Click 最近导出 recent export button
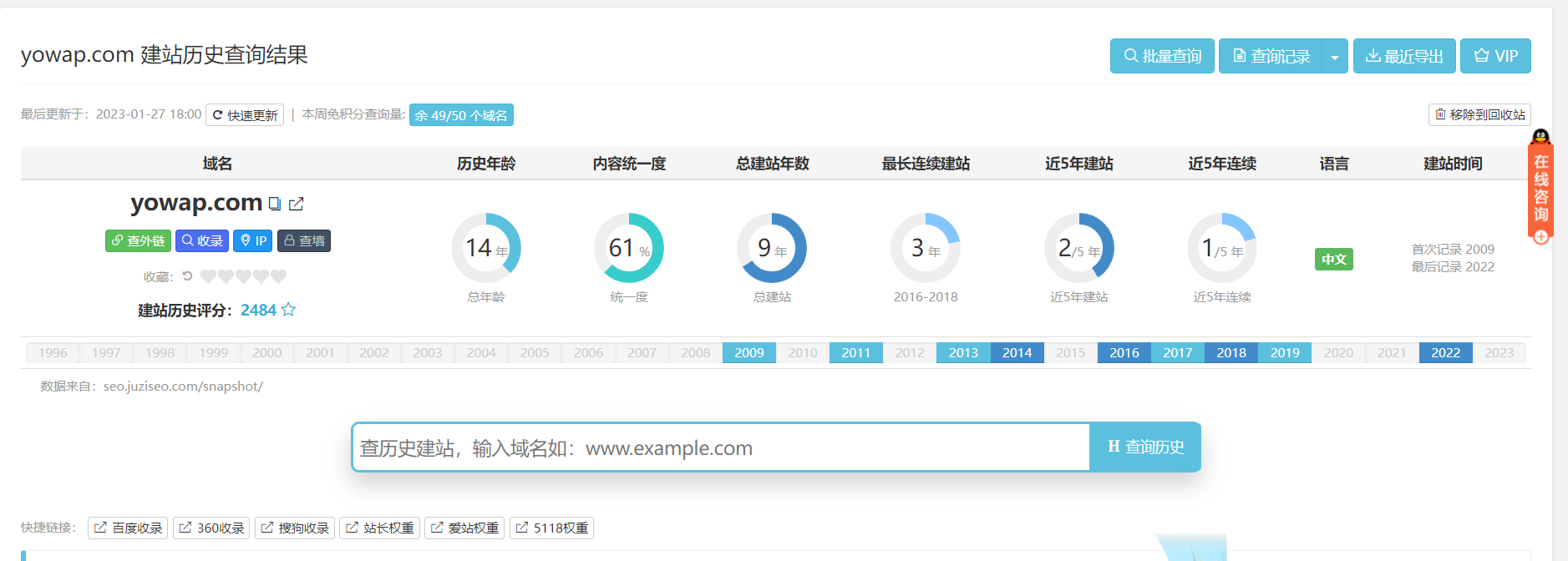 coord(1404,56)
